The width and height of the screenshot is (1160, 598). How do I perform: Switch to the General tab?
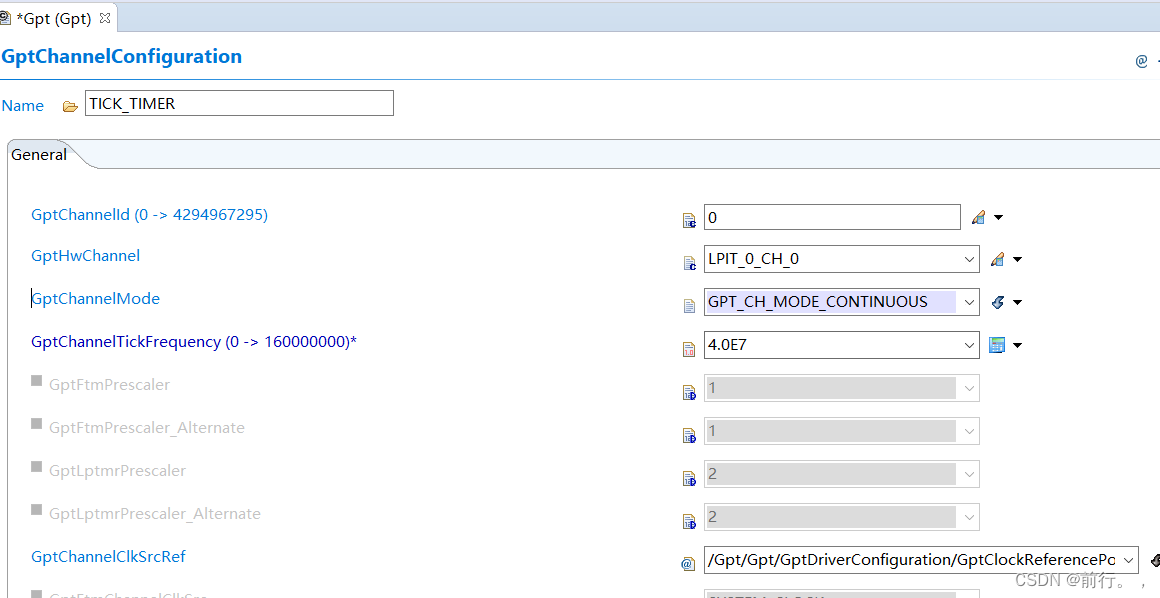click(38, 154)
